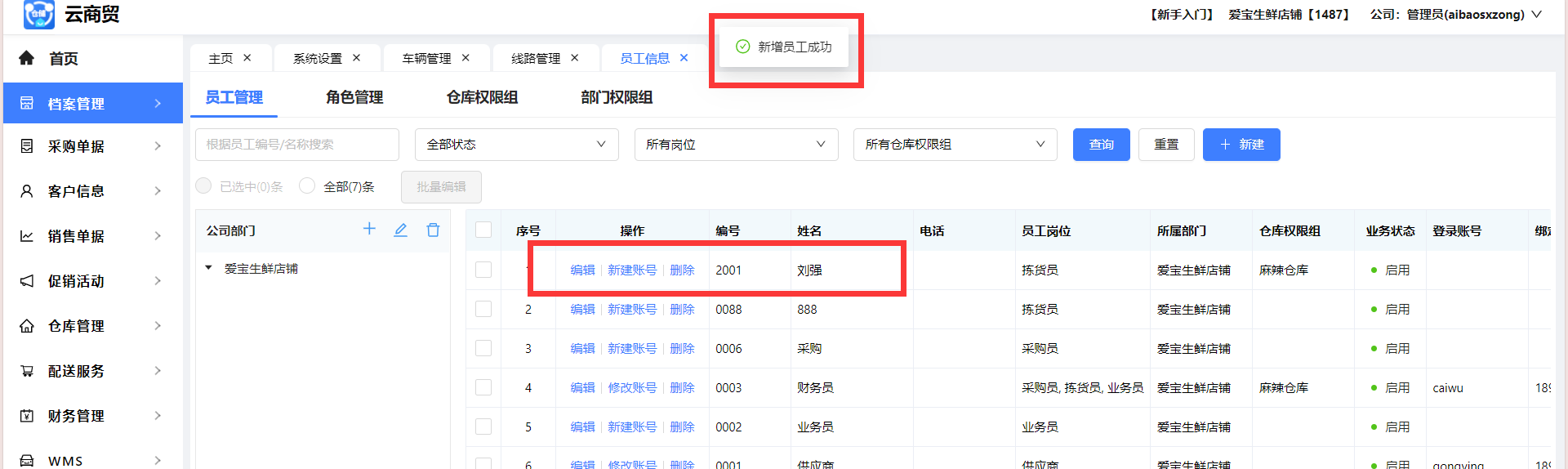Click the 云商贸 logo icon

click(x=38, y=15)
